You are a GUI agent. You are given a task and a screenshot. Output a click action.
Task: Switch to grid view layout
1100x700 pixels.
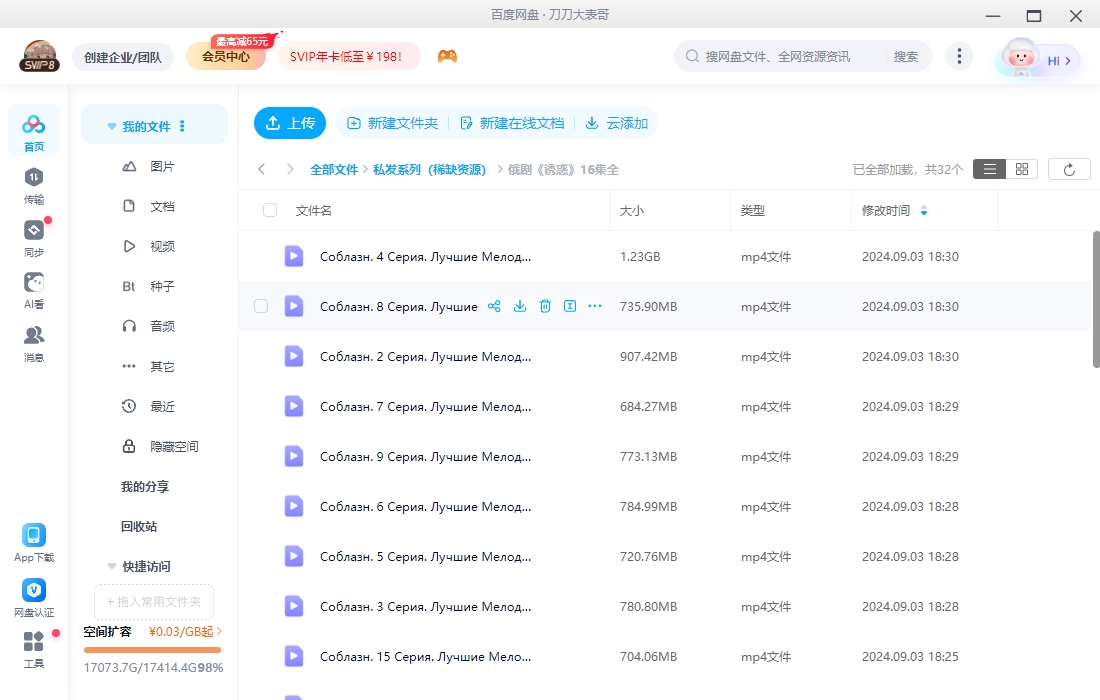1021,168
